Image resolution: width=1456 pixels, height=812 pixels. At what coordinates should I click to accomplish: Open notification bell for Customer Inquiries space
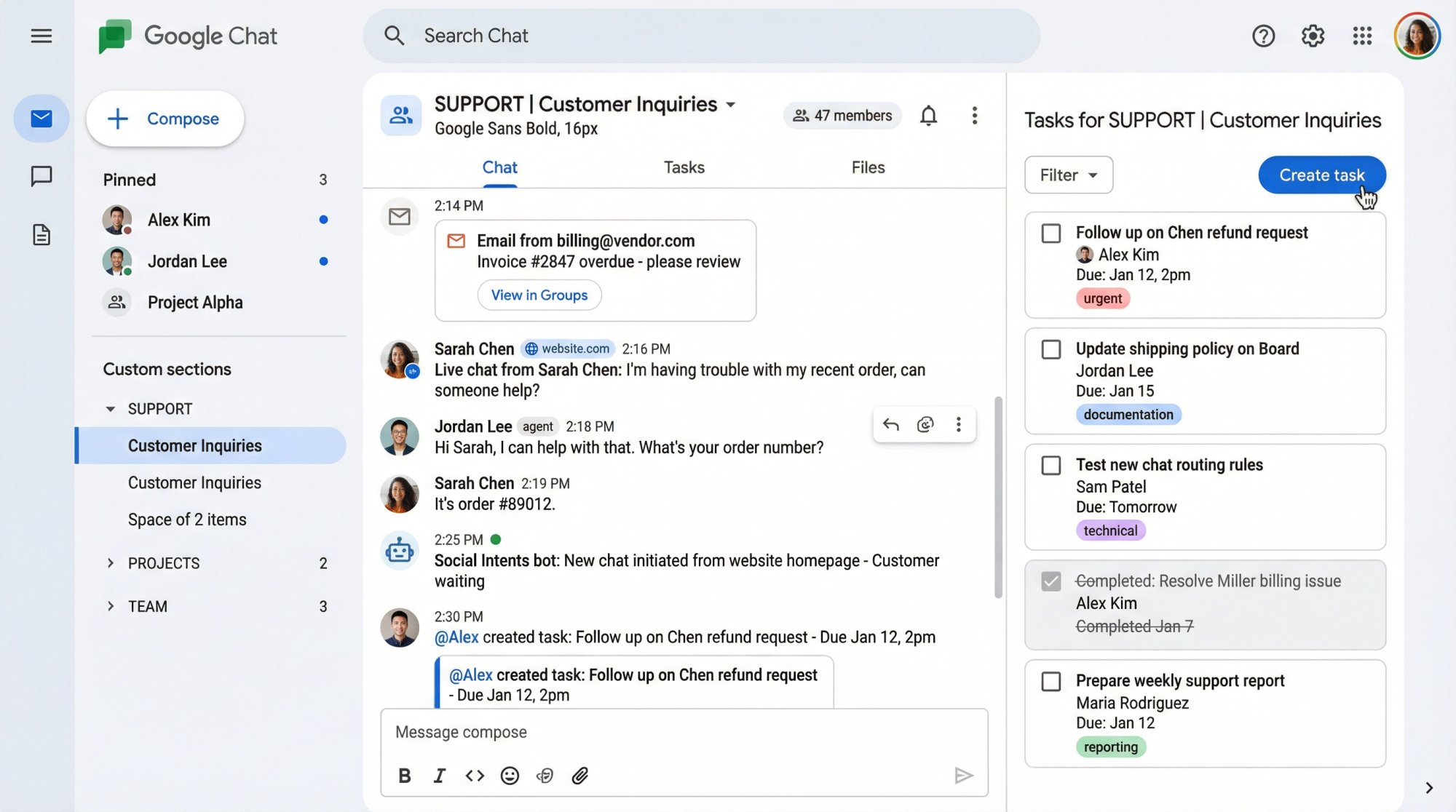click(x=927, y=115)
